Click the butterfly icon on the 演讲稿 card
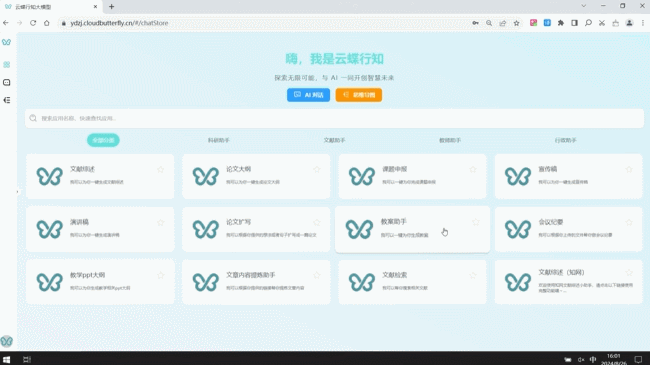Screen dimensions: 650x365 coord(49,229)
